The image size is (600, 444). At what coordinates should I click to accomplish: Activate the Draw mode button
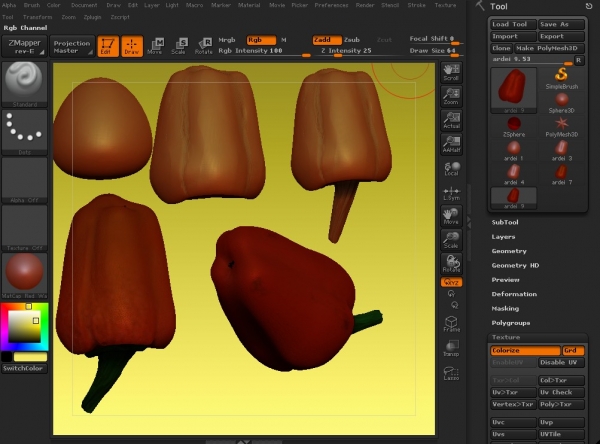click(132, 46)
